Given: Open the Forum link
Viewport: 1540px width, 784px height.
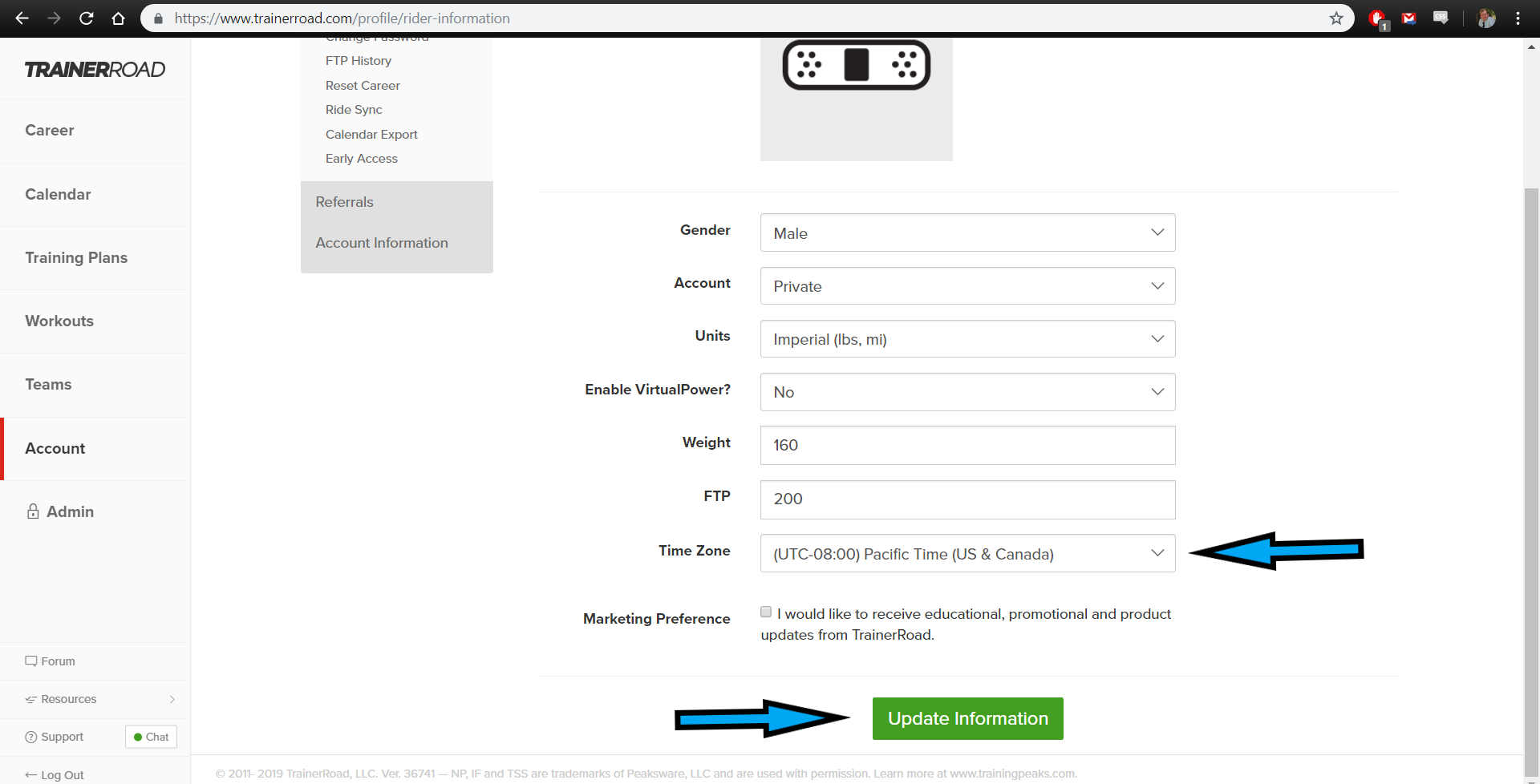Looking at the screenshot, I should [58, 661].
